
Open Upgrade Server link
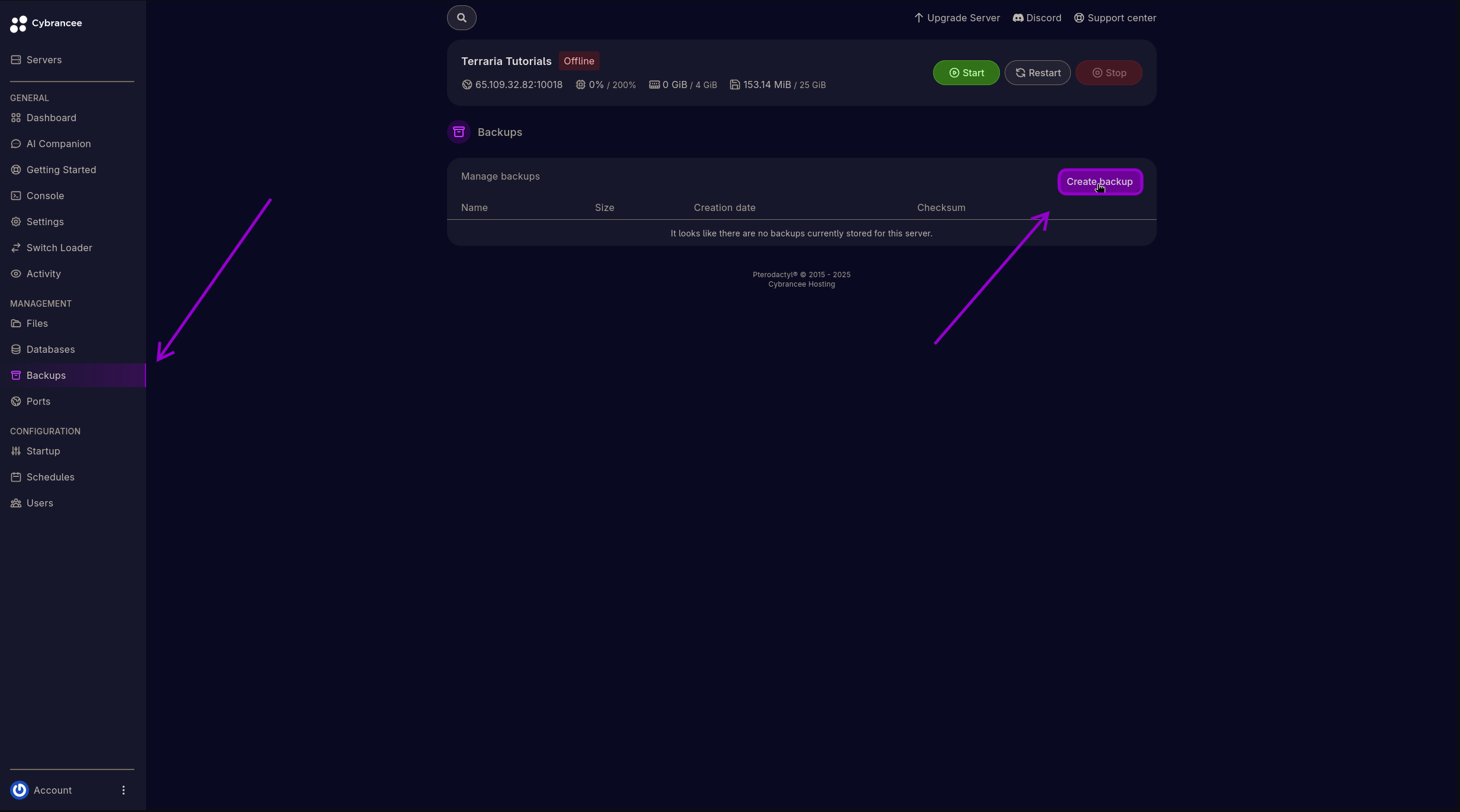pyautogui.click(x=957, y=18)
